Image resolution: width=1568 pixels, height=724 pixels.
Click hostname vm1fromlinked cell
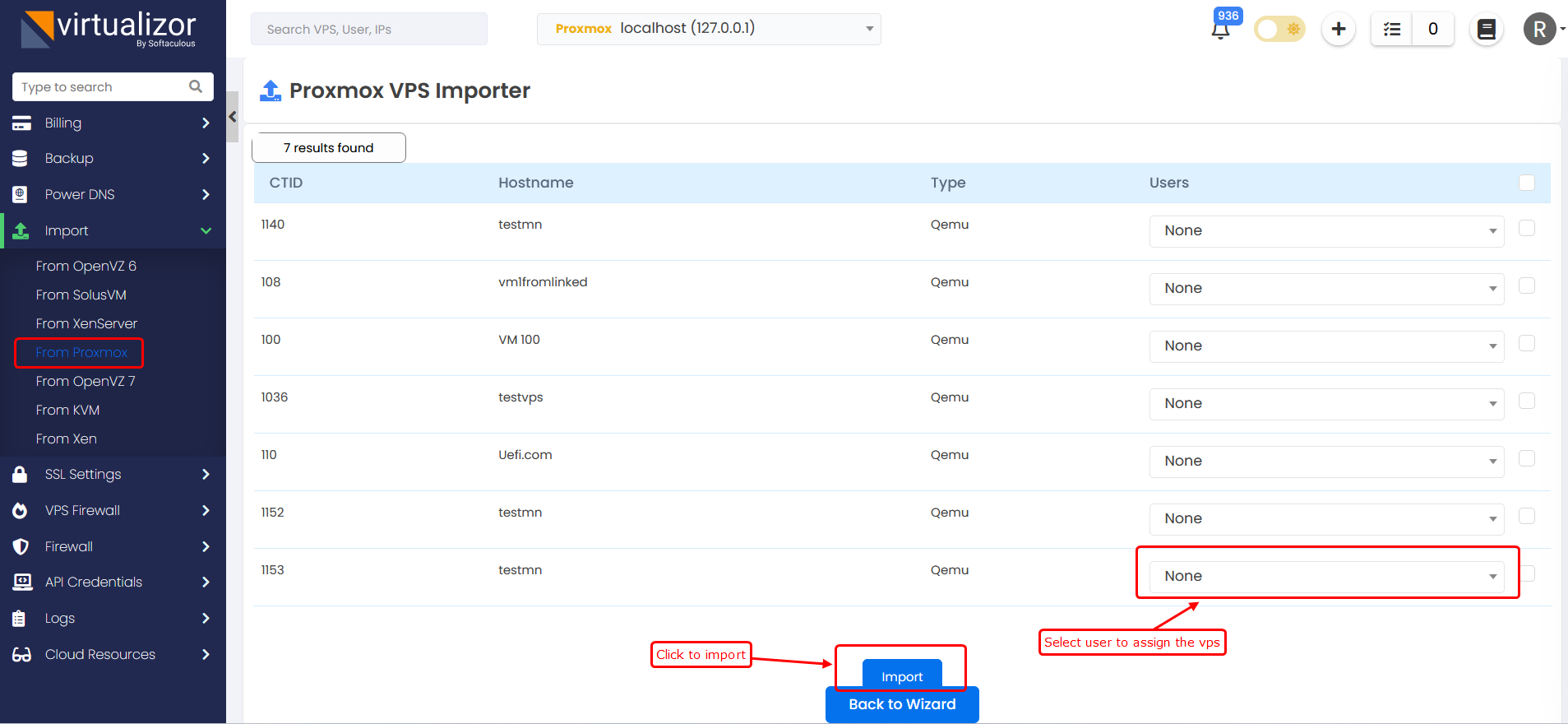[543, 282]
